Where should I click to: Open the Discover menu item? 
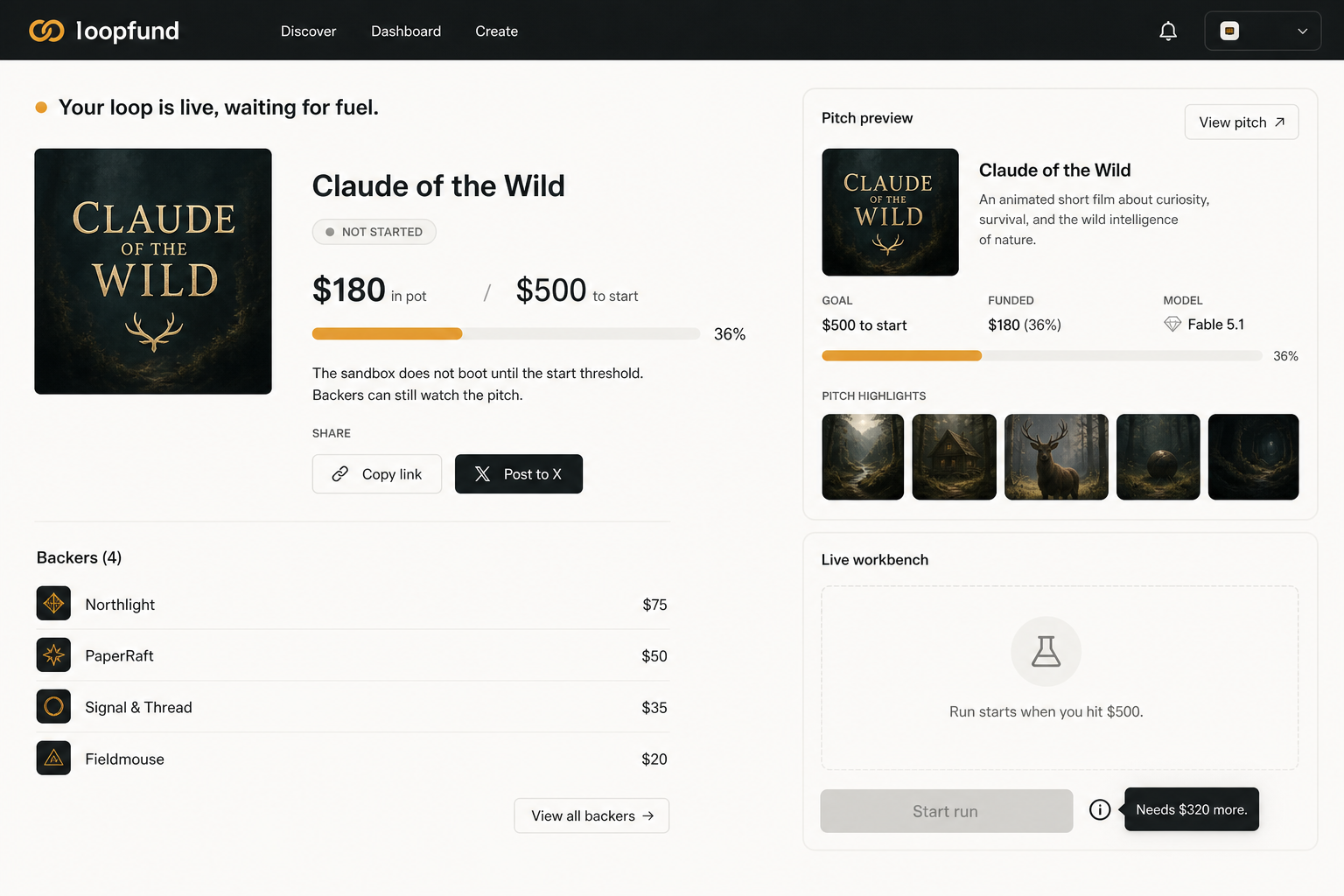pyautogui.click(x=308, y=31)
